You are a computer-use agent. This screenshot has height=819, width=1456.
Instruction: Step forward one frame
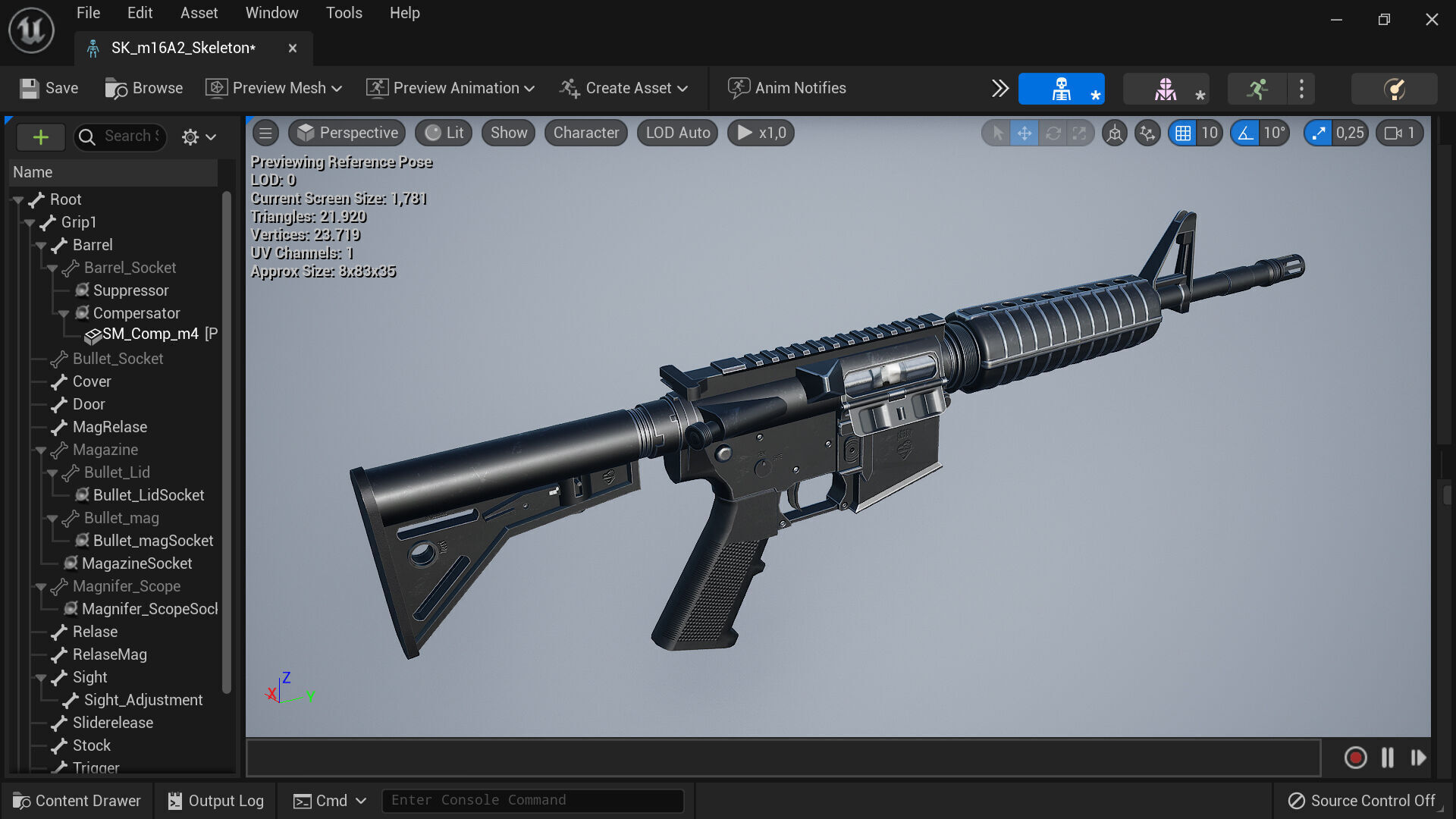[x=1419, y=758]
